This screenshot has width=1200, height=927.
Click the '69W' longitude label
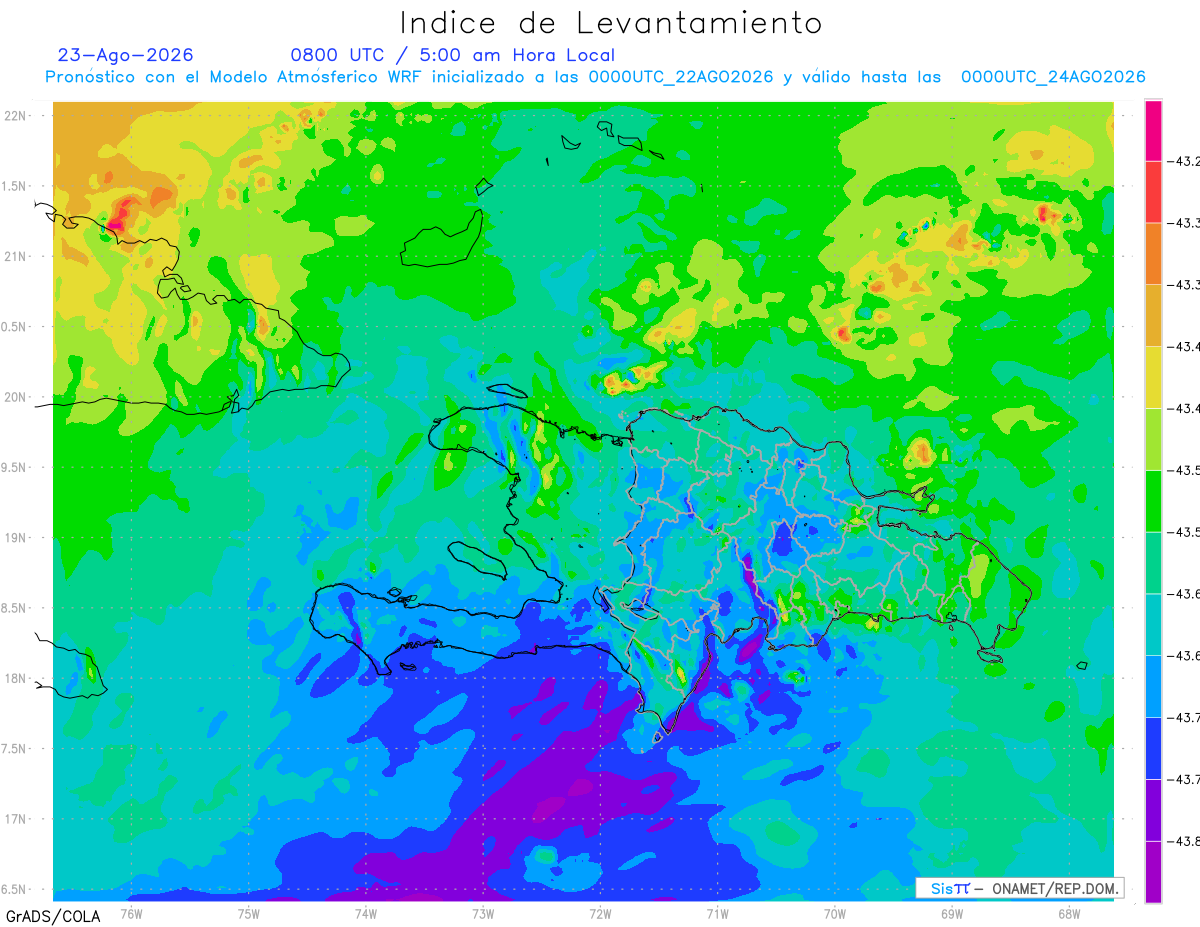(x=951, y=912)
